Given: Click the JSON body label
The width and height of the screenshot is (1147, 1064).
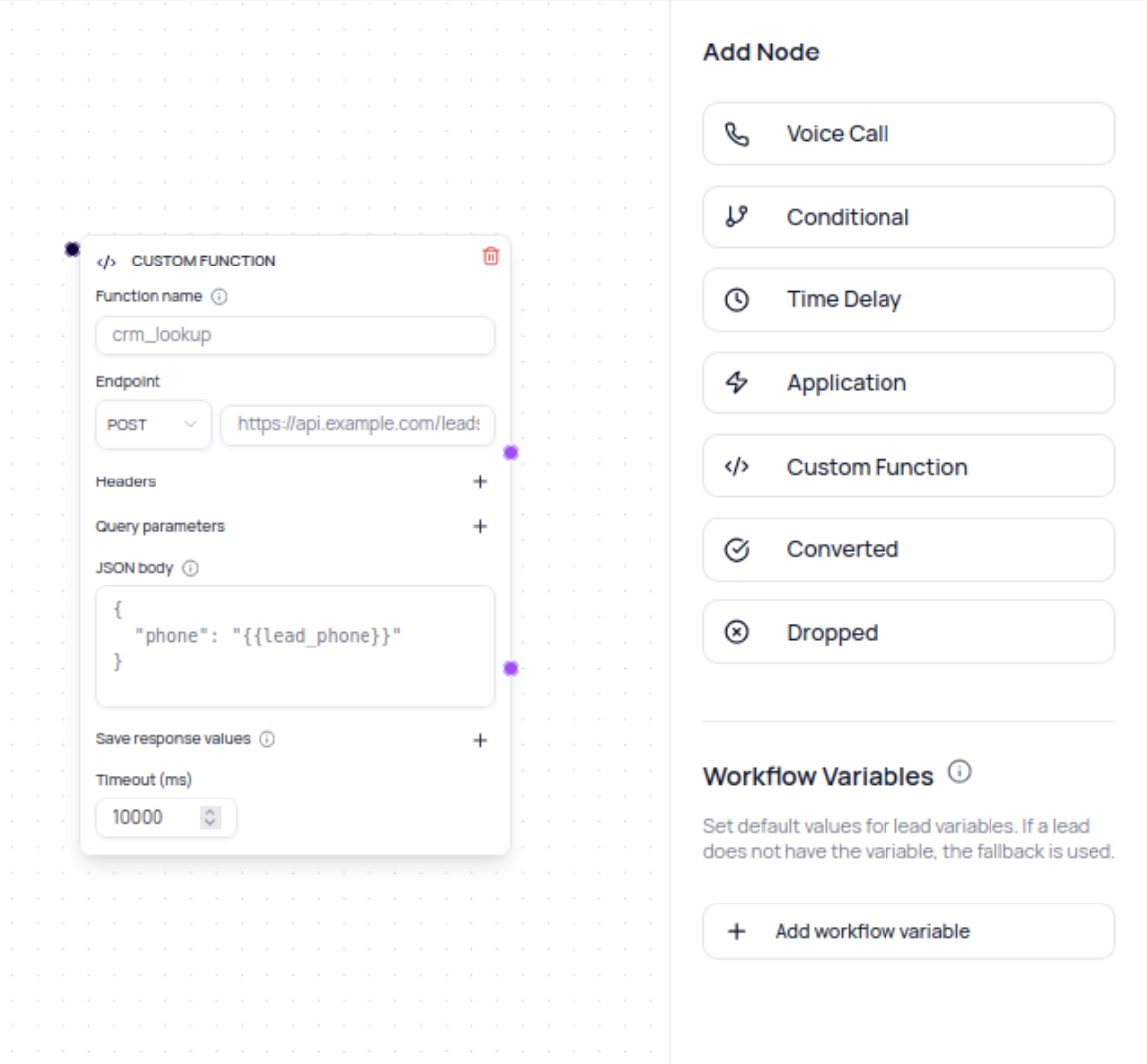Looking at the screenshot, I should pyautogui.click(x=135, y=568).
